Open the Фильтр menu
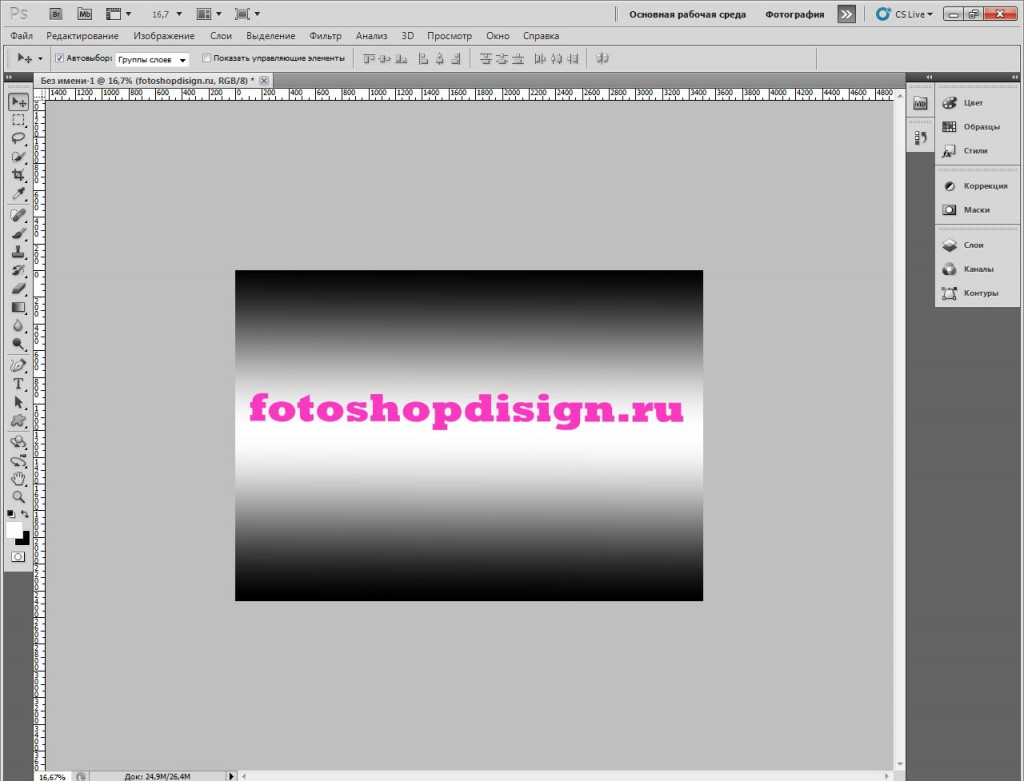The image size is (1024, 781). pos(325,36)
